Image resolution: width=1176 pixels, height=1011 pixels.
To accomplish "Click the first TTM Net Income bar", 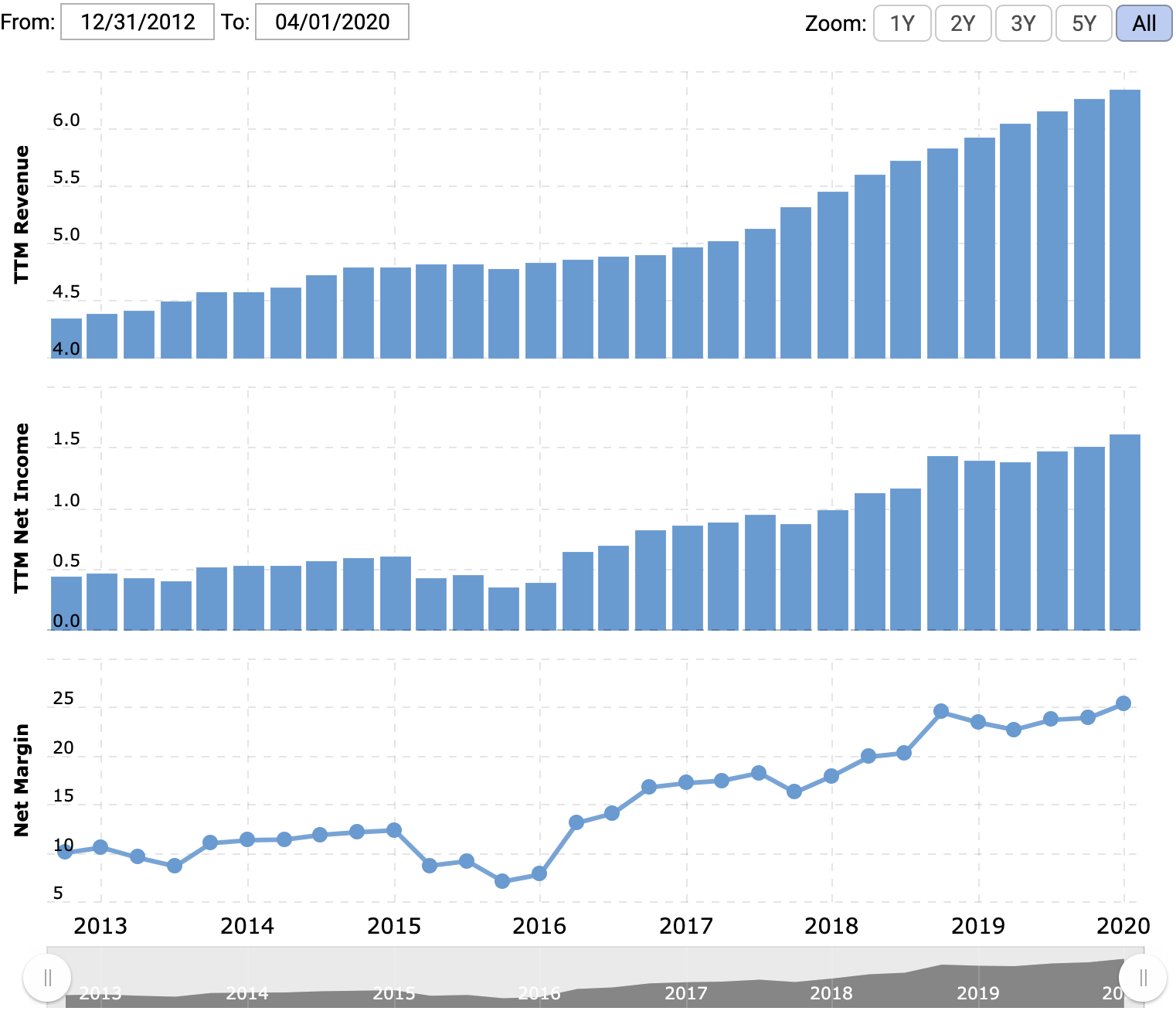I will [66, 604].
